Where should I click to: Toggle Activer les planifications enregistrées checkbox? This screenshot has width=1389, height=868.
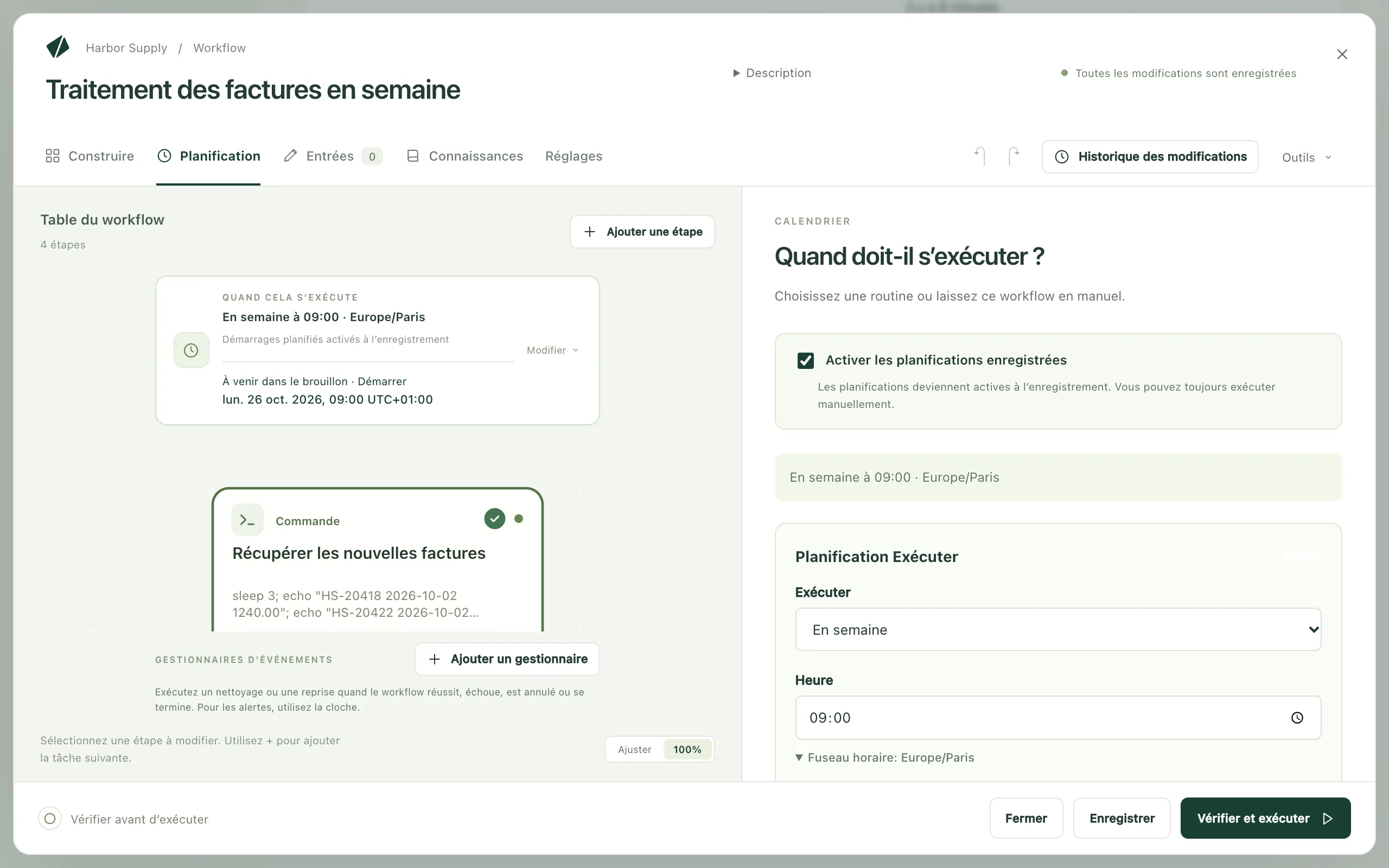(806, 361)
